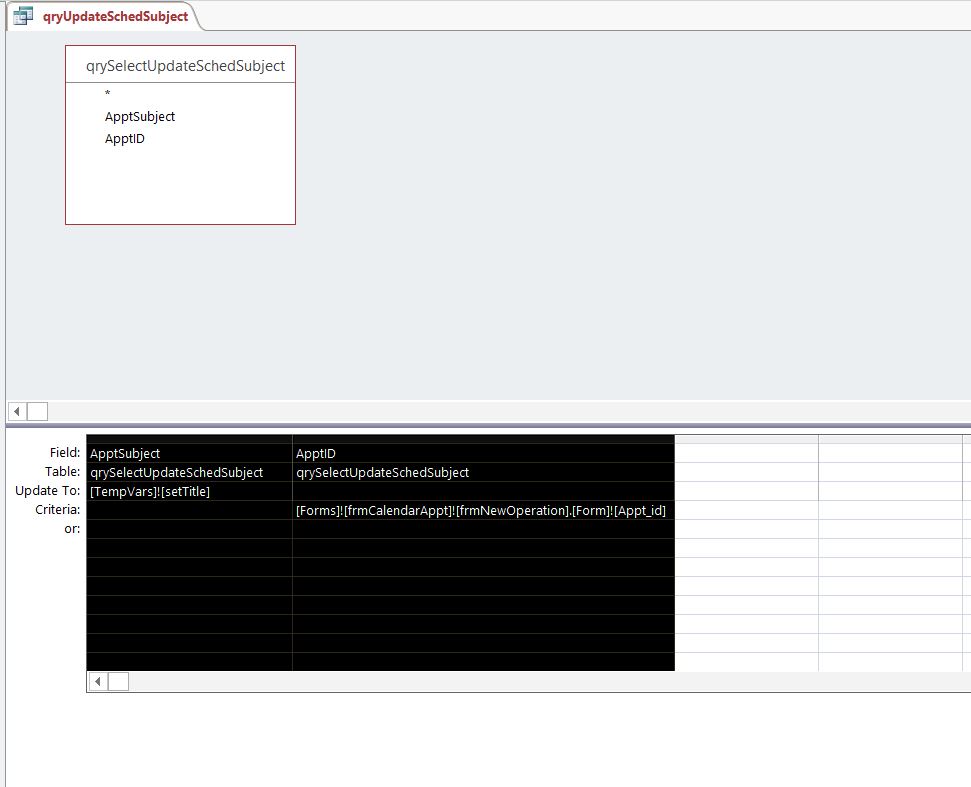The image size is (971, 787).
Task: Select the asterisk all-fields entry
Action: 108,93
